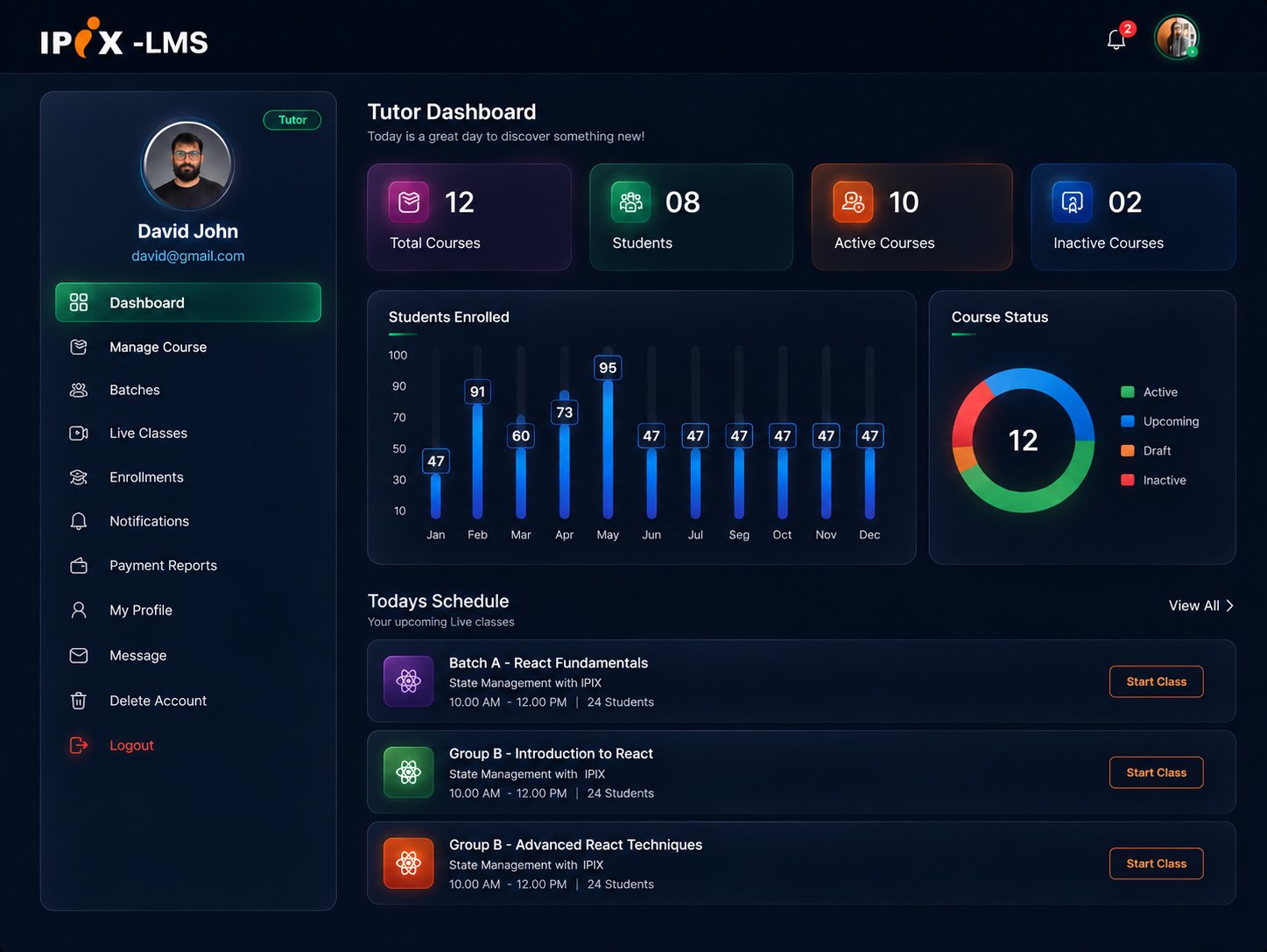1267x952 pixels.
Task: Click the orange Draft legend swatch
Action: (1128, 450)
